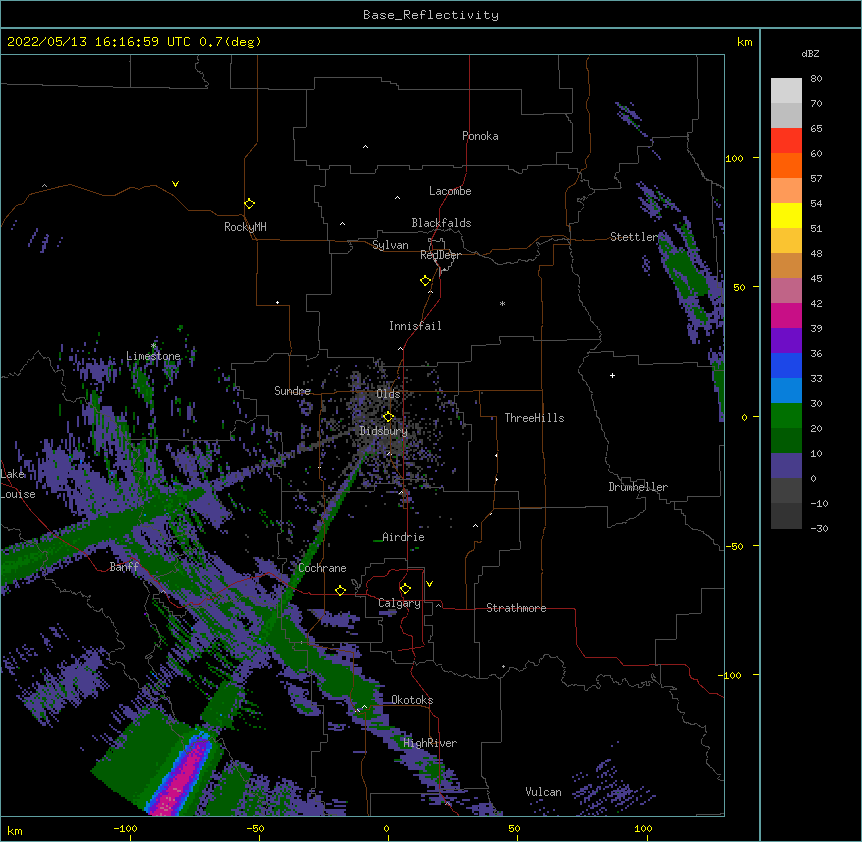This screenshot has width=862, height=842.
Task: Select the Drumheller label
Action: (638, 487)
